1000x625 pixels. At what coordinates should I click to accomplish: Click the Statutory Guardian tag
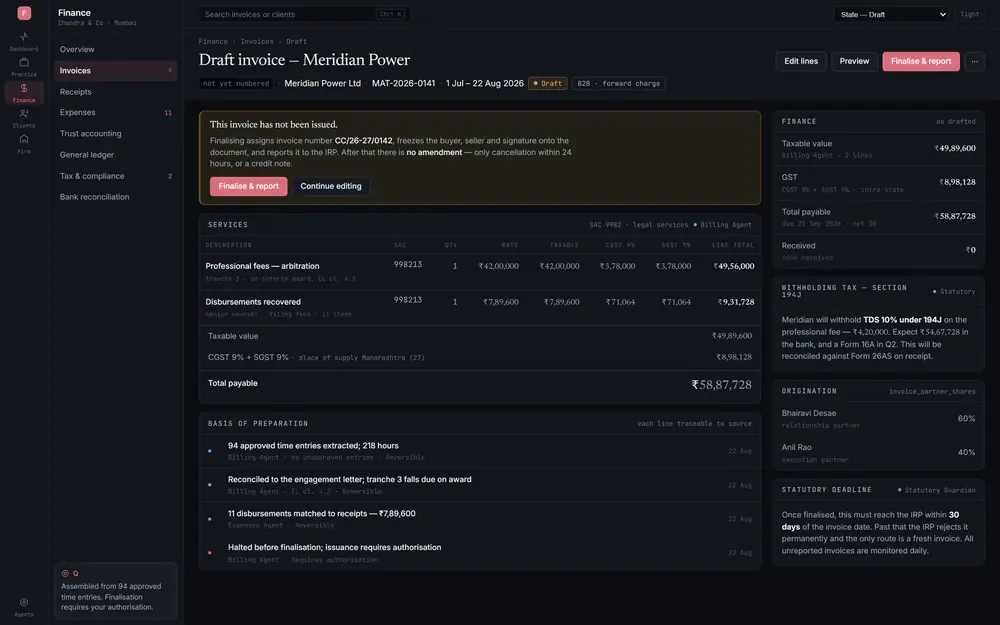936,490
